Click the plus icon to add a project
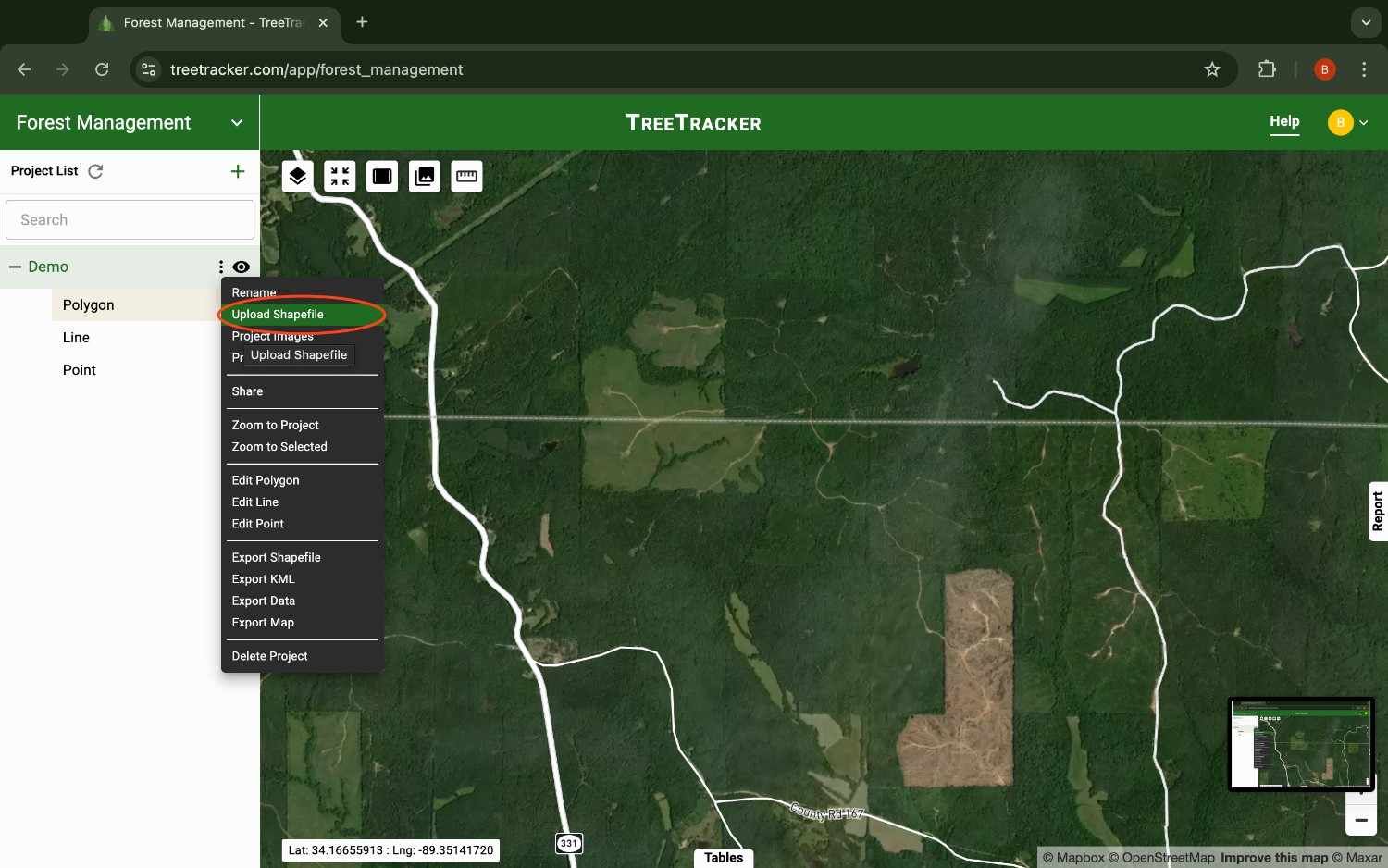The height and width of the screenshot is (868, 1388). (x=238, y=171)
